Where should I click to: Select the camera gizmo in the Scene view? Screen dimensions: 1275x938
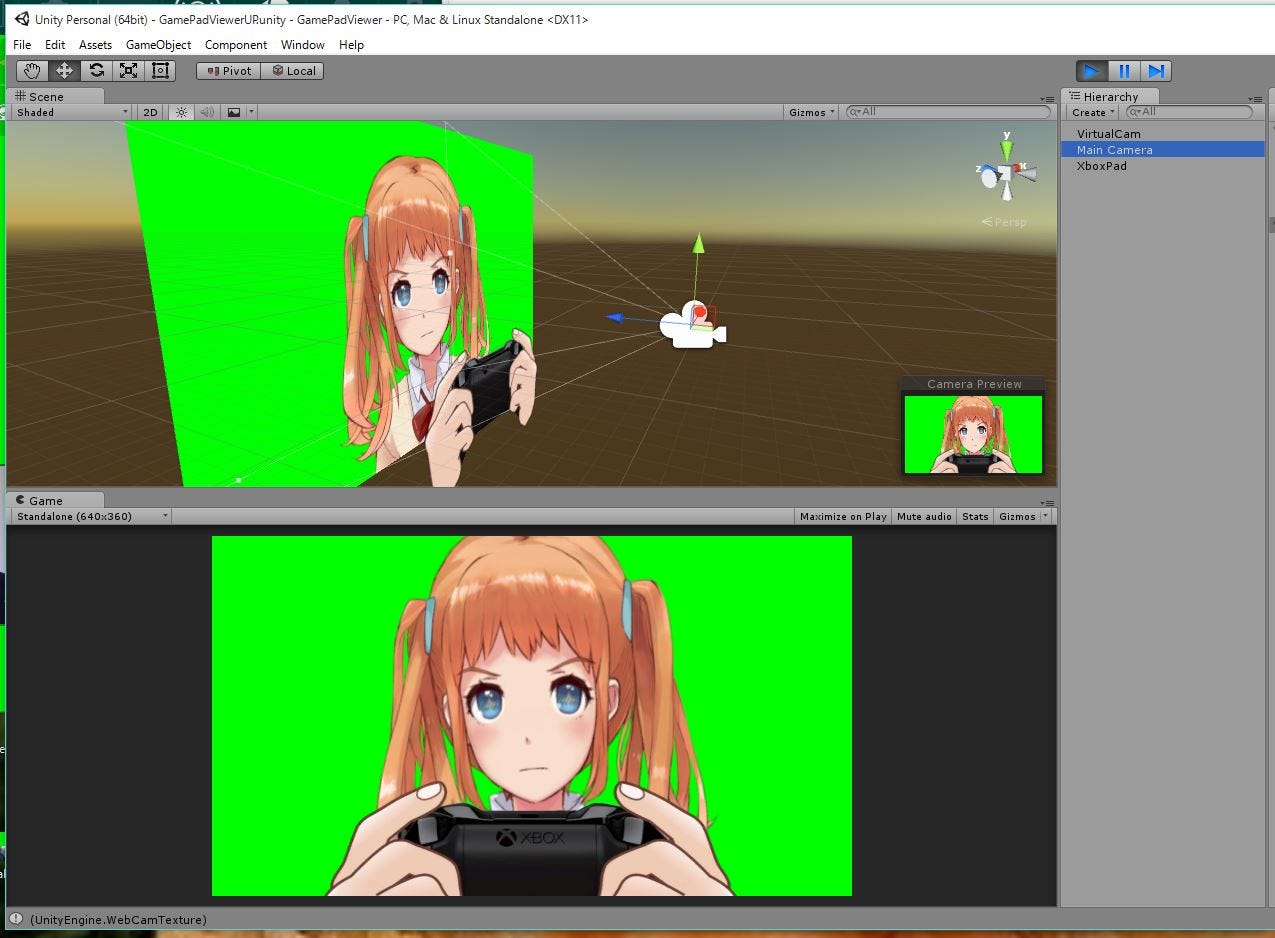pyautogui.click(x=691, y=326)
